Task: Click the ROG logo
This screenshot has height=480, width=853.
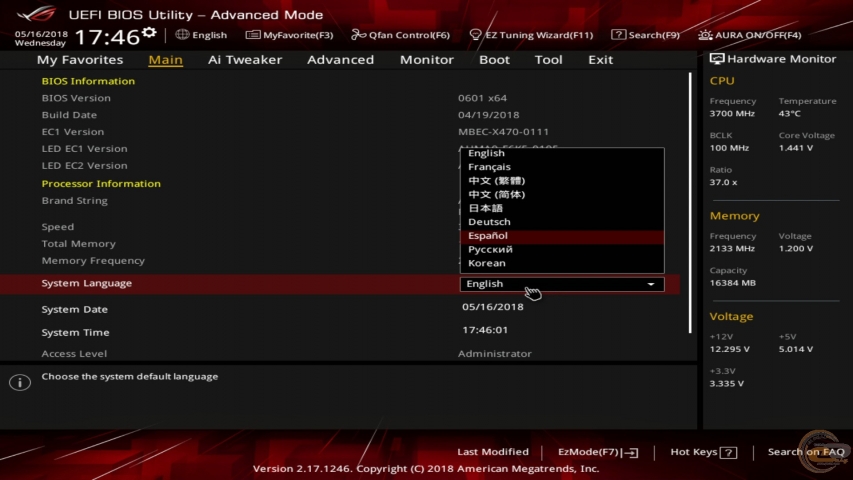Action: click(36, 13)
